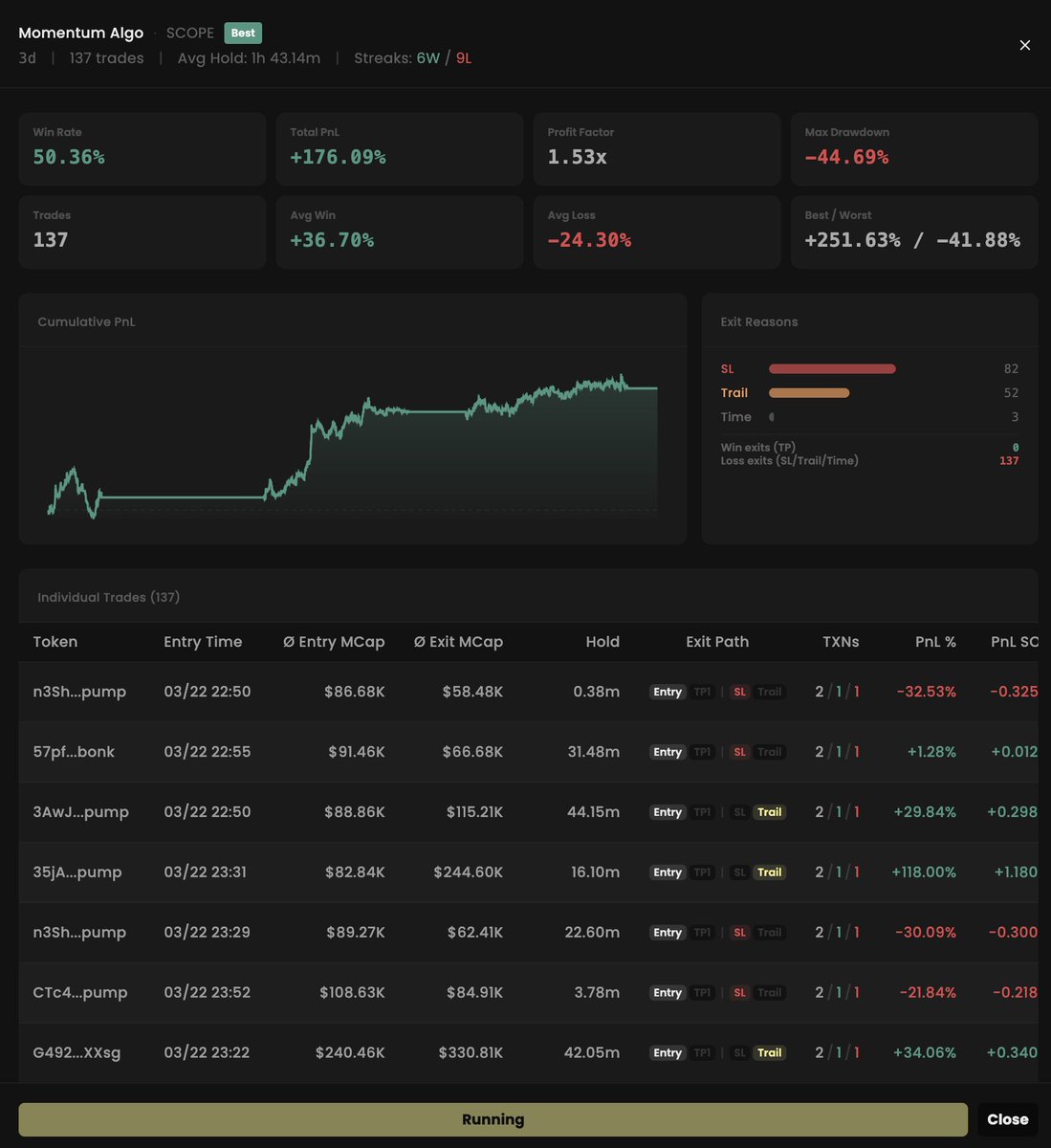Viewport: 1051px width, 1148px height.
Task: Select the Total PnL +176.09% card
Action: point(400,149)
